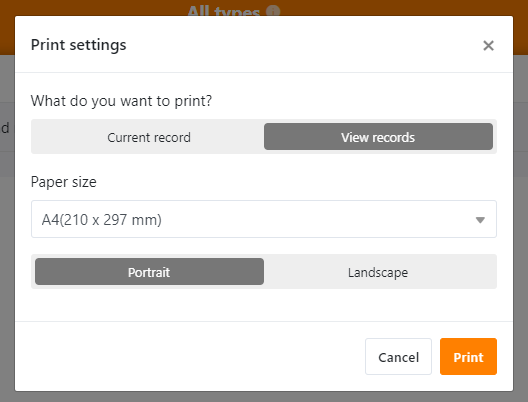
Task: Select View records print option
Action: pos(378,137)
